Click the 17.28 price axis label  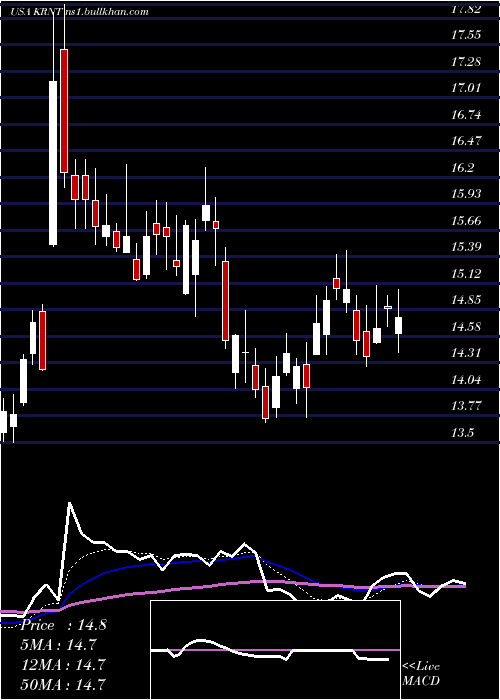(x=466, y=62)
